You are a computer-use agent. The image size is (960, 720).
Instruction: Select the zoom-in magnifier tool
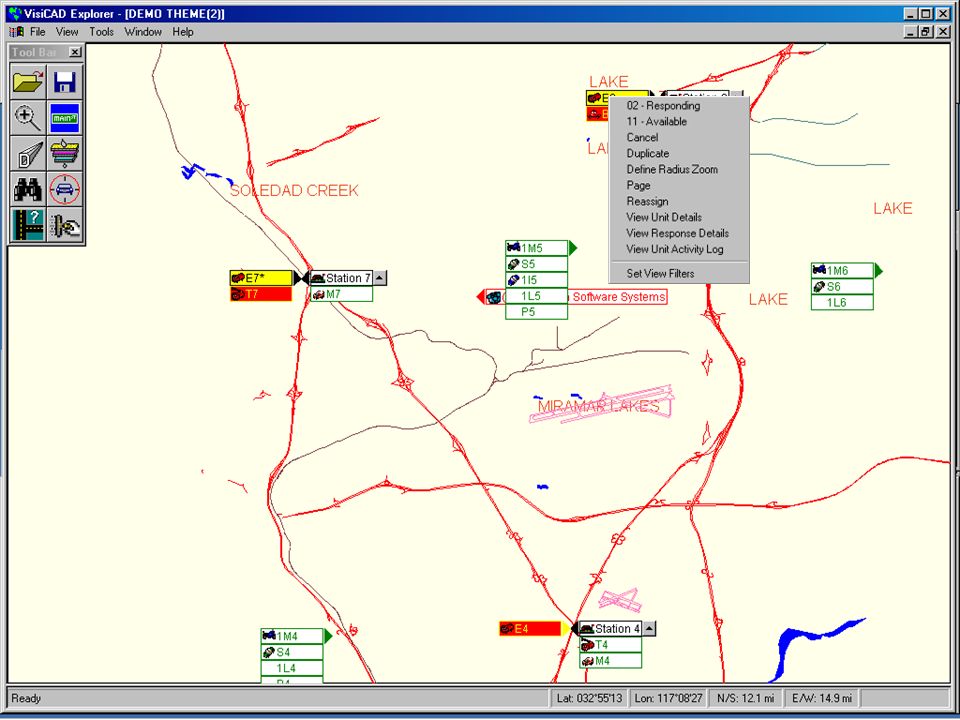coord(28,118)
